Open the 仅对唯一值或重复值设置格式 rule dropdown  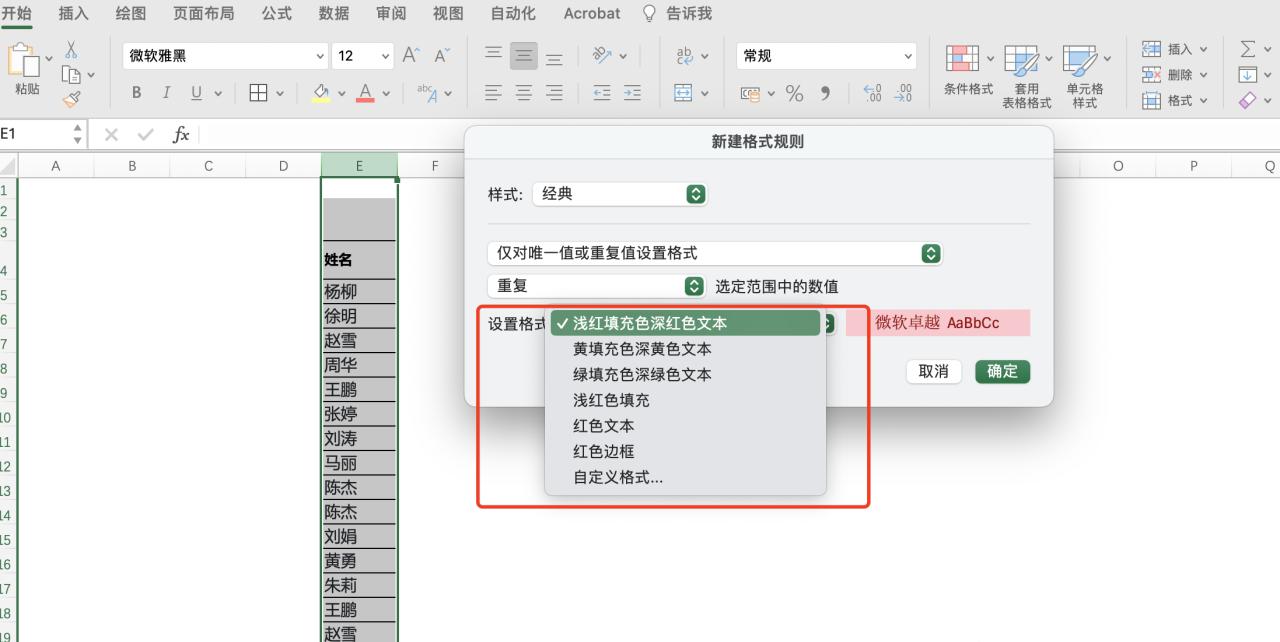click(715, 254)
